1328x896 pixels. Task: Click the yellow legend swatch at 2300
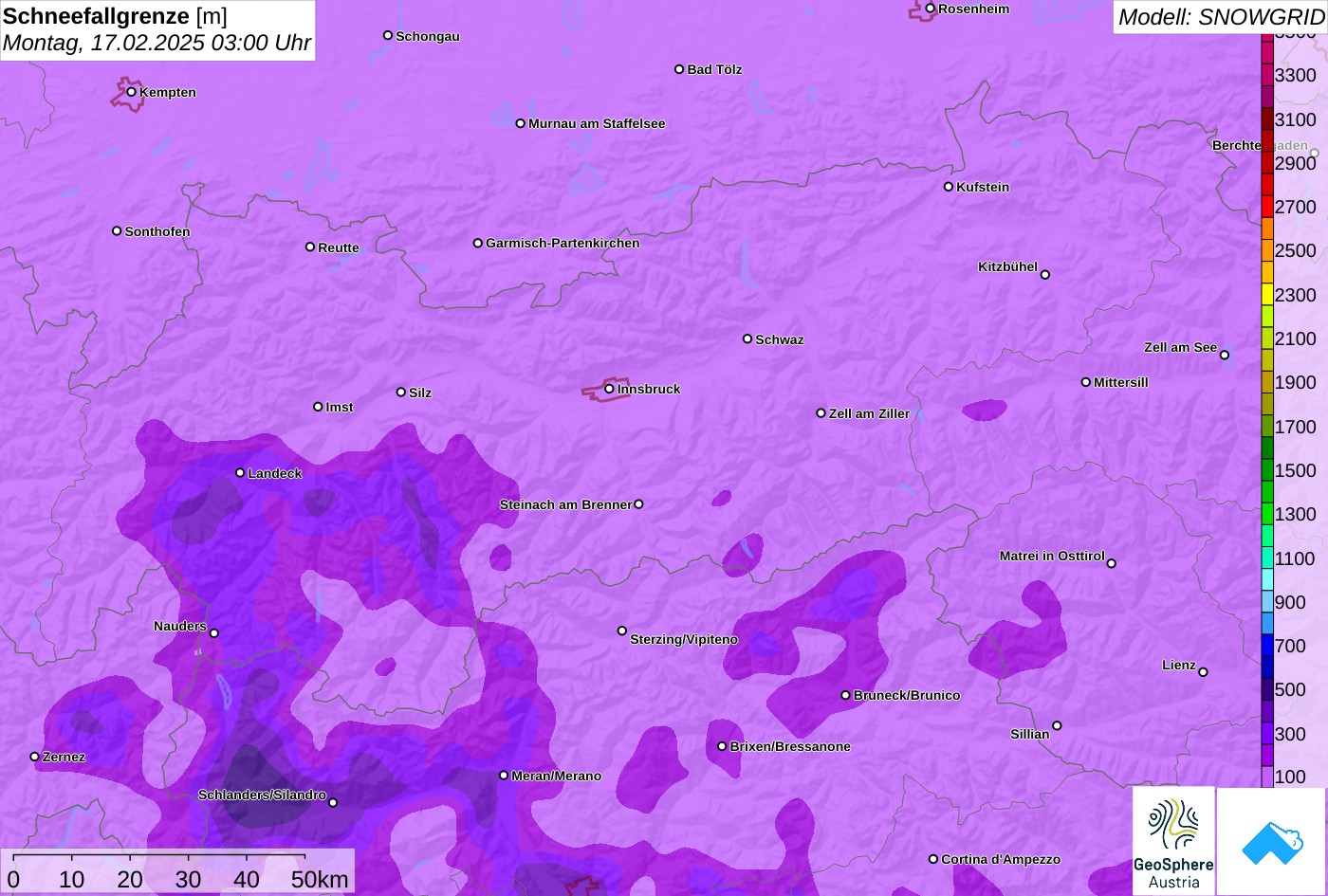(1266, 295)
